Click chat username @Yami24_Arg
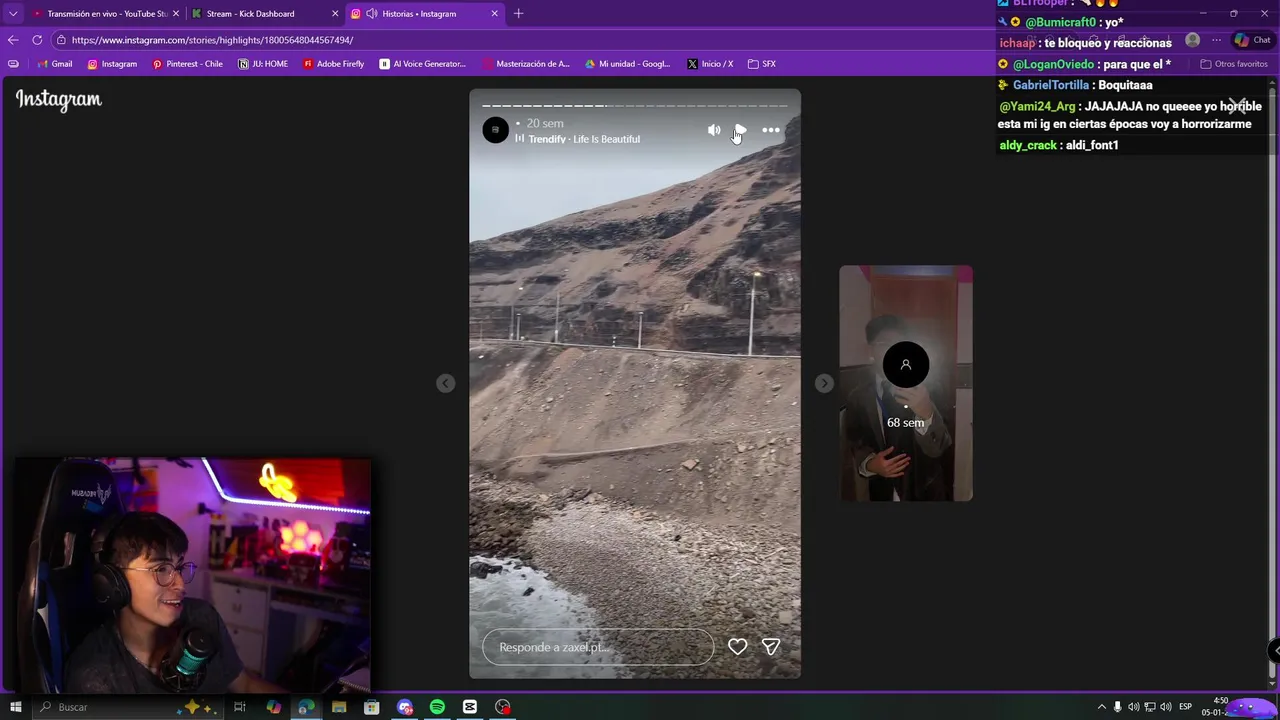 click(x=1037, y=106)
